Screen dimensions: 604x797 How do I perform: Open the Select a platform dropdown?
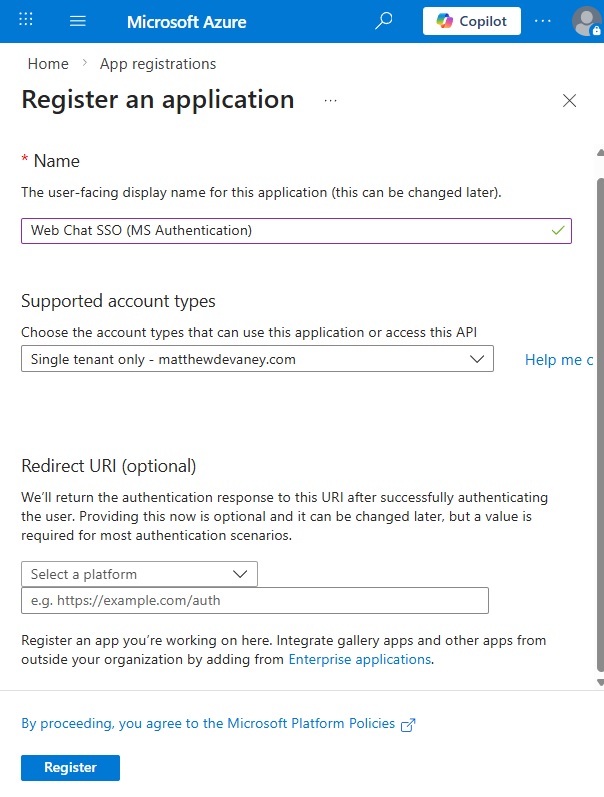[x=139, y=574]
